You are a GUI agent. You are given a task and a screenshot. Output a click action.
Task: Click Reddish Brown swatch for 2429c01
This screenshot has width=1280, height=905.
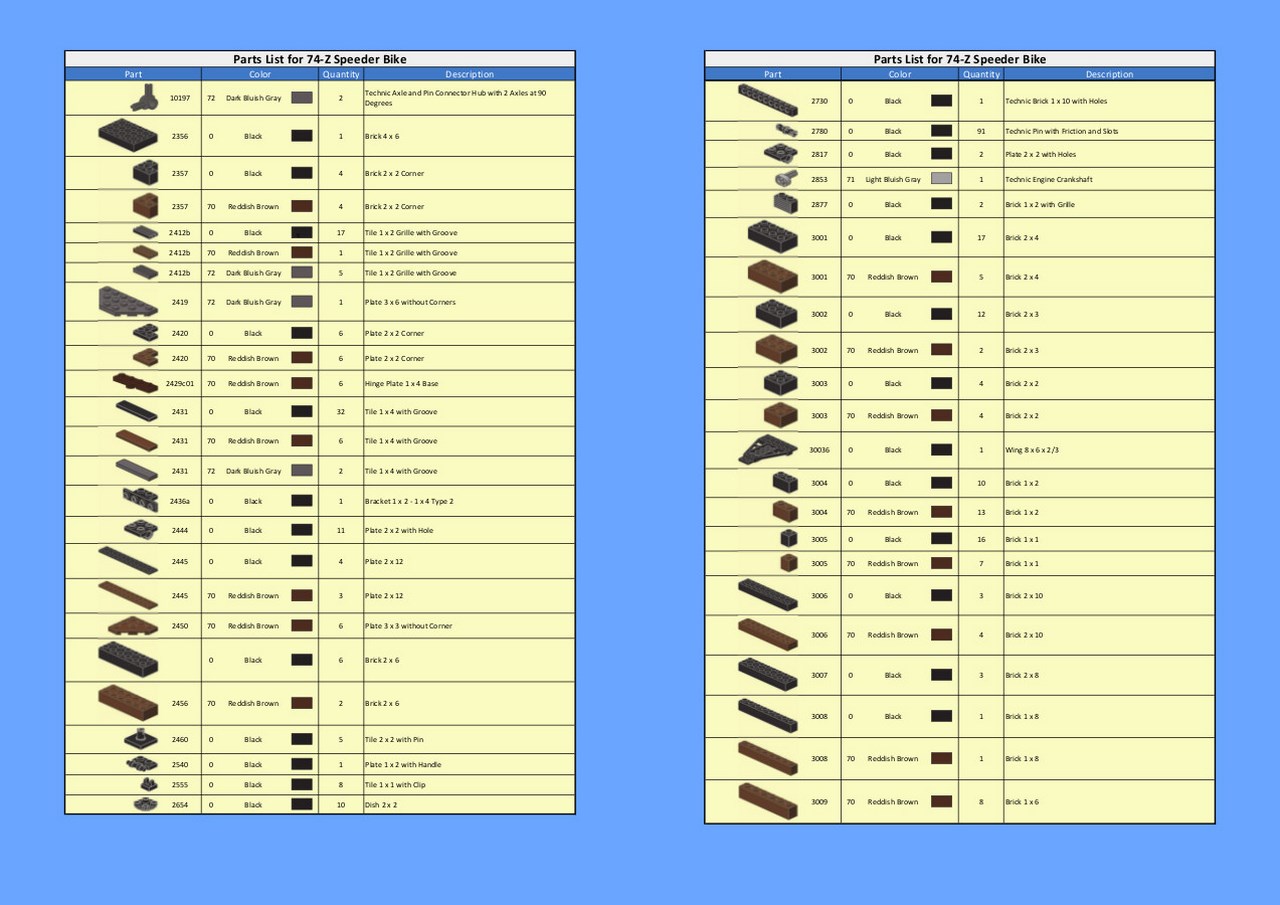click(301, 383)
